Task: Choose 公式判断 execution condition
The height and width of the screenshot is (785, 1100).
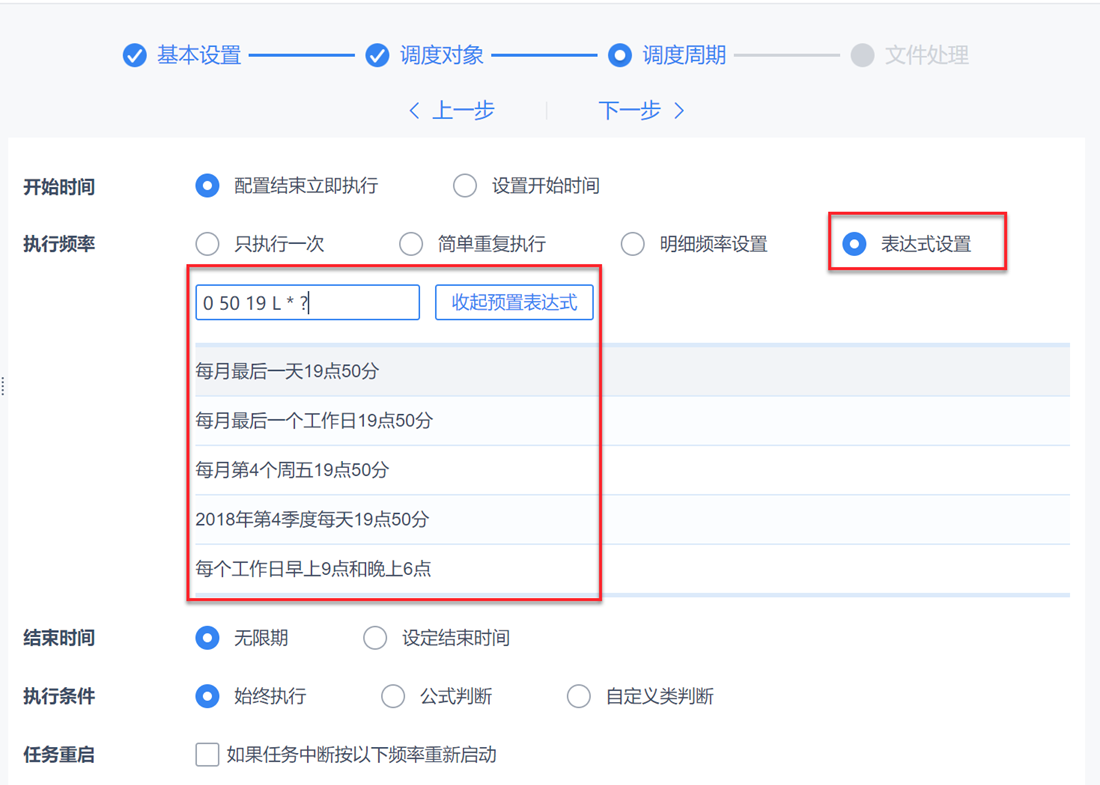Action: click(393, 696)
